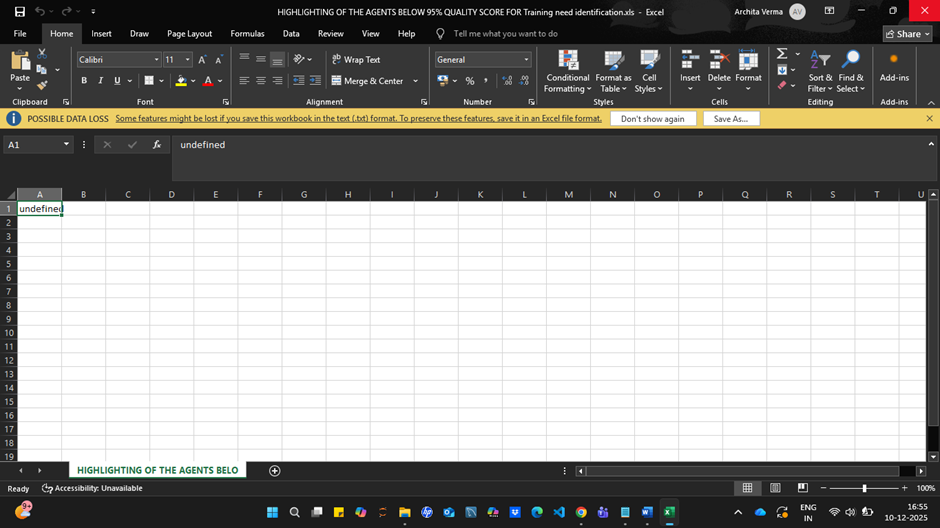Toggle Wrap Text for the cell

(x=355, y=60)
